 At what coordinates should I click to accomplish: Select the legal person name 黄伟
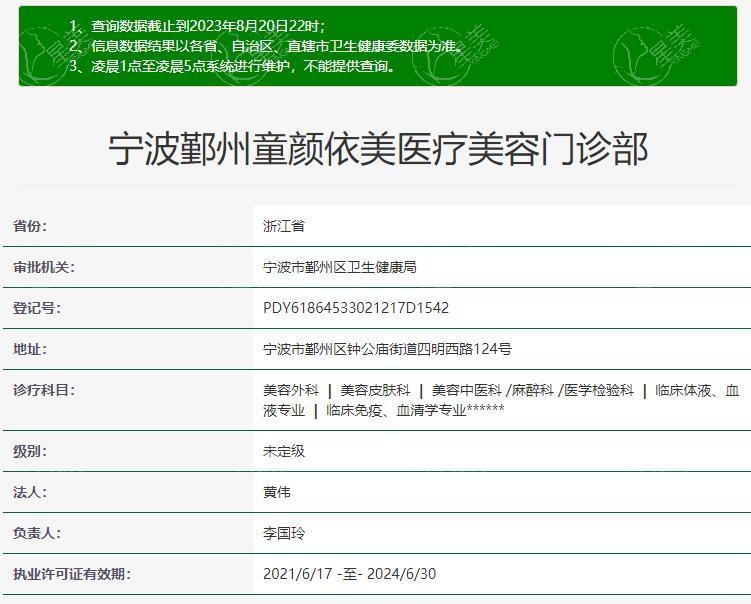point(277,492)
